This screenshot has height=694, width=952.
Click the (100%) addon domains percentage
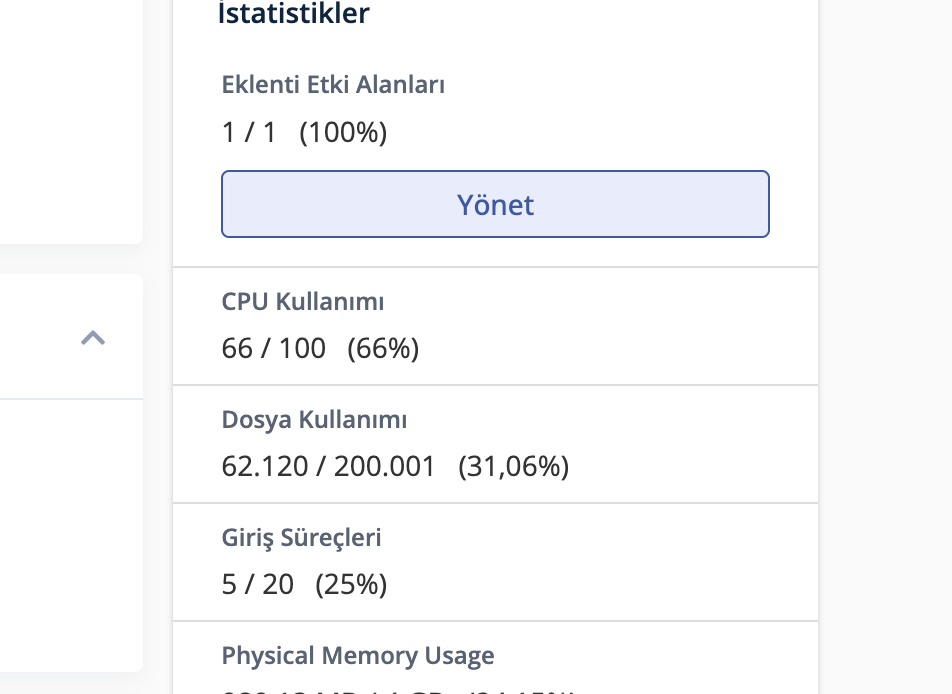pyautogui.click(x=343, y=132)
